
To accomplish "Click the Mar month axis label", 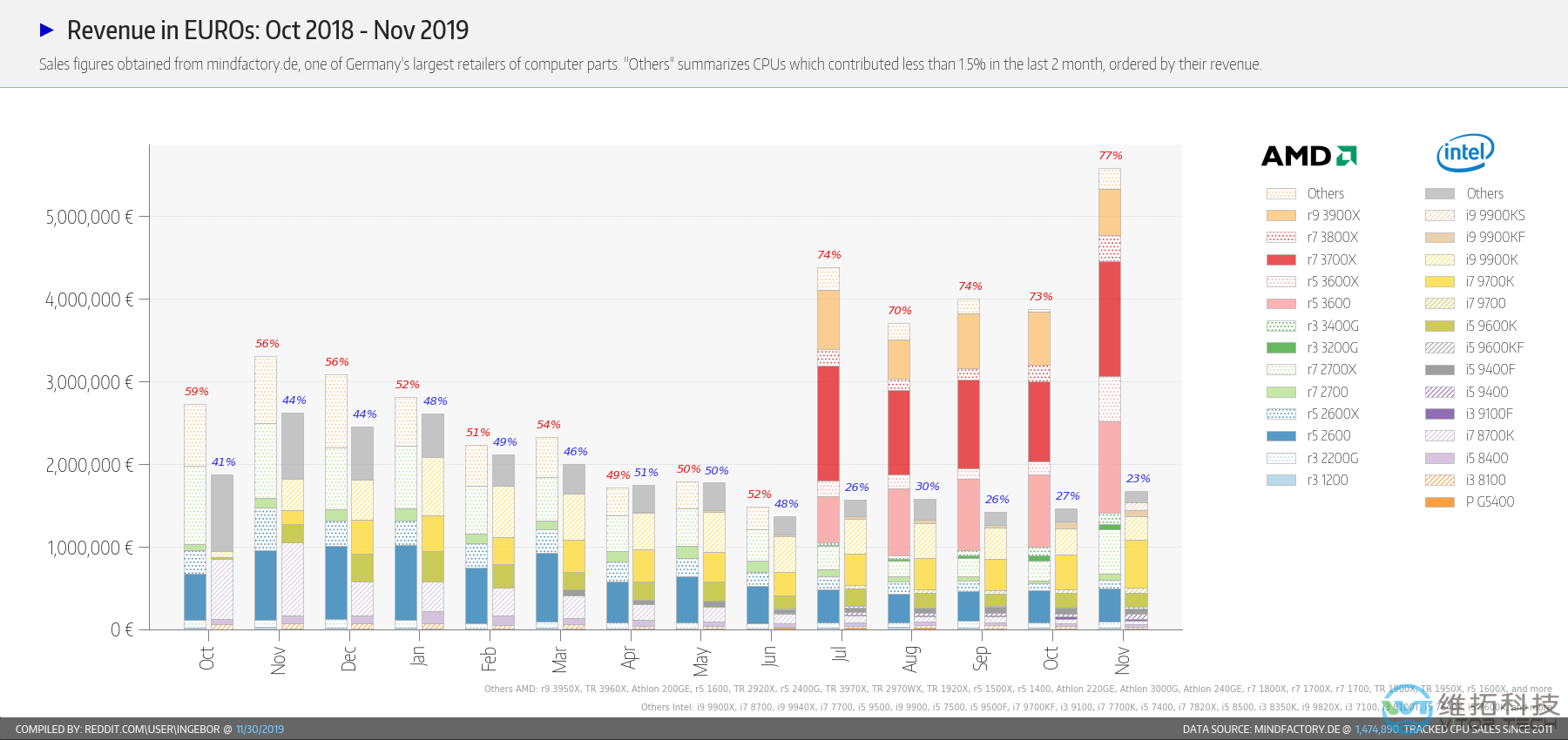I will pos(559,659).
